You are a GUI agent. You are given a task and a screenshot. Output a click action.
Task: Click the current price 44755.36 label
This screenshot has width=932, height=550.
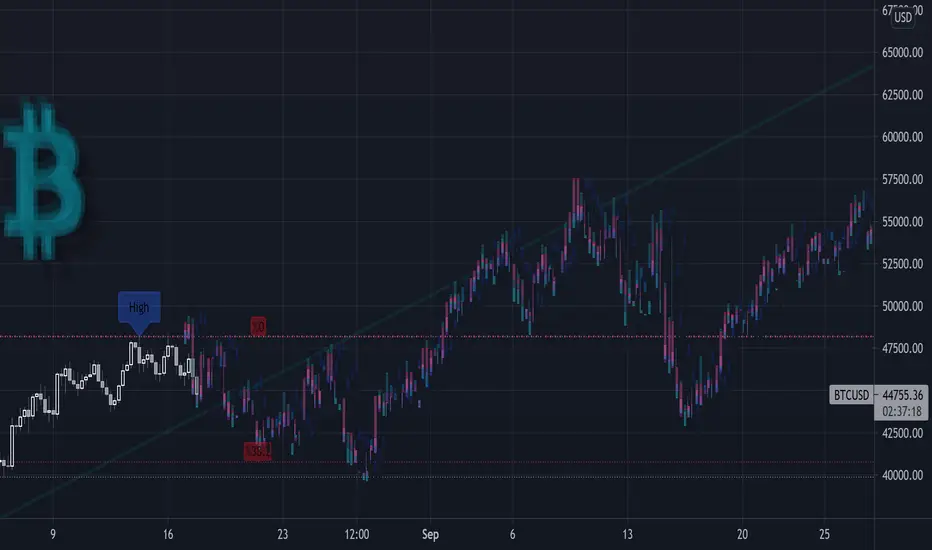(x=902, y=395)
